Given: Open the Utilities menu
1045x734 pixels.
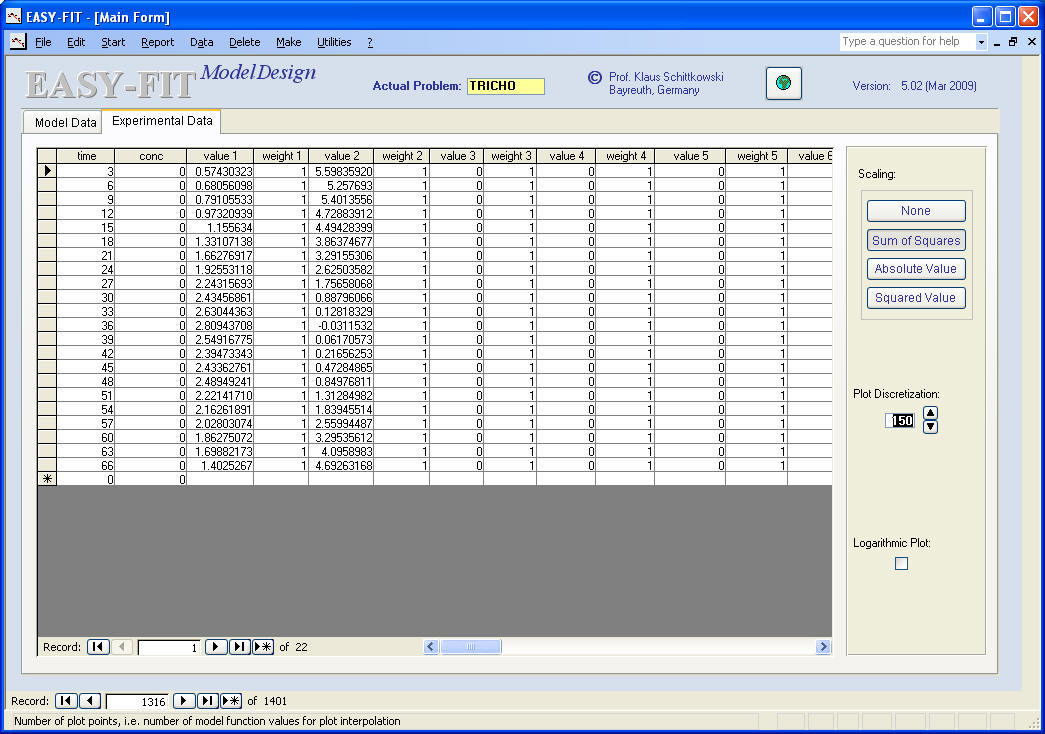Looking at the screenshot, I should (334, 42).
